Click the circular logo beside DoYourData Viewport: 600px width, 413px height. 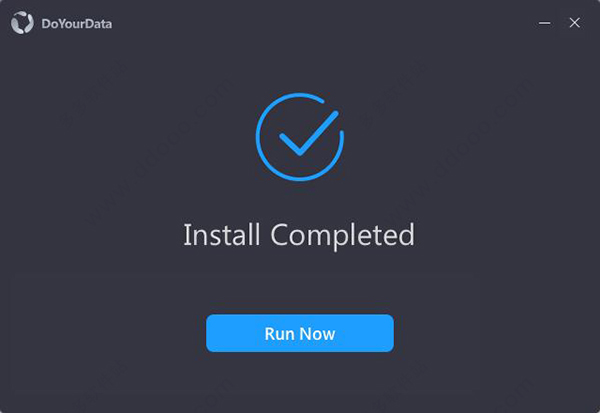22,23
